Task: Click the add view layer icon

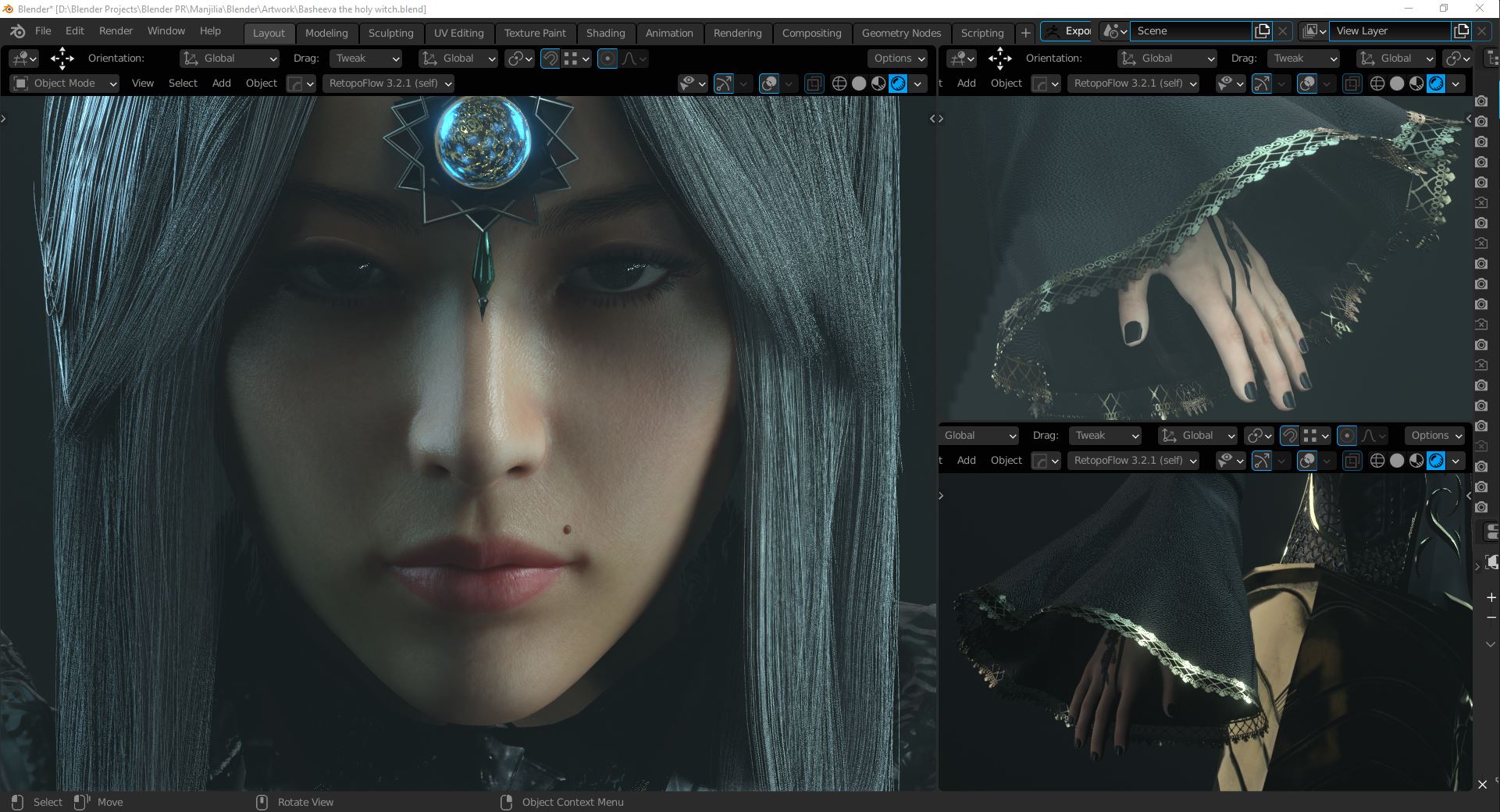Action: click(x=1461, y=31)
